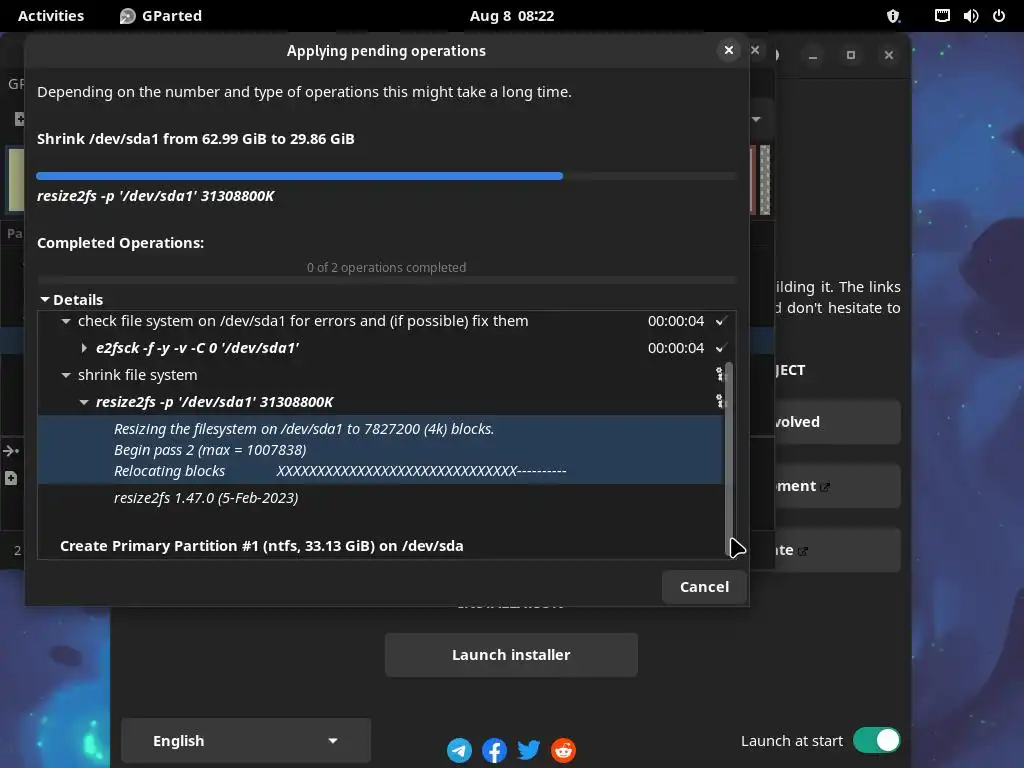1024x768 pixels.
Task: Open the Facebook link icon
Action: [494, 750]
